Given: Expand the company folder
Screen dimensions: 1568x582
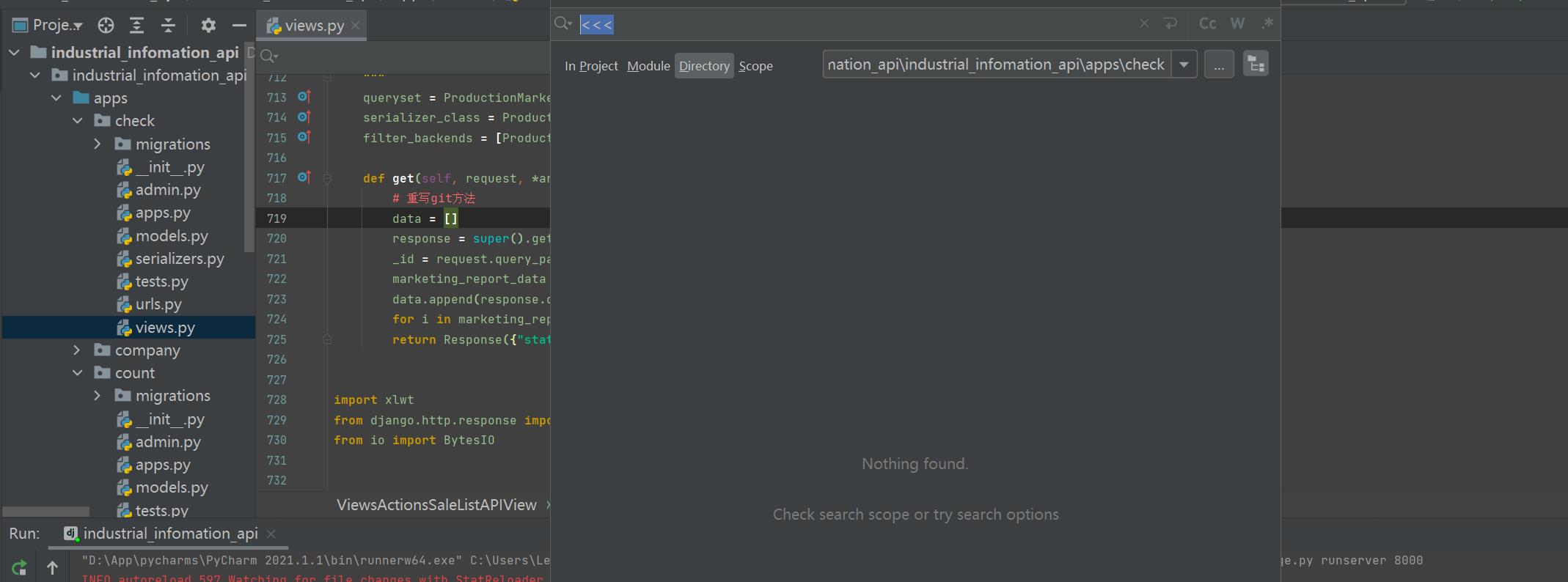Looking at the screenshot, I should pos(77,350).
